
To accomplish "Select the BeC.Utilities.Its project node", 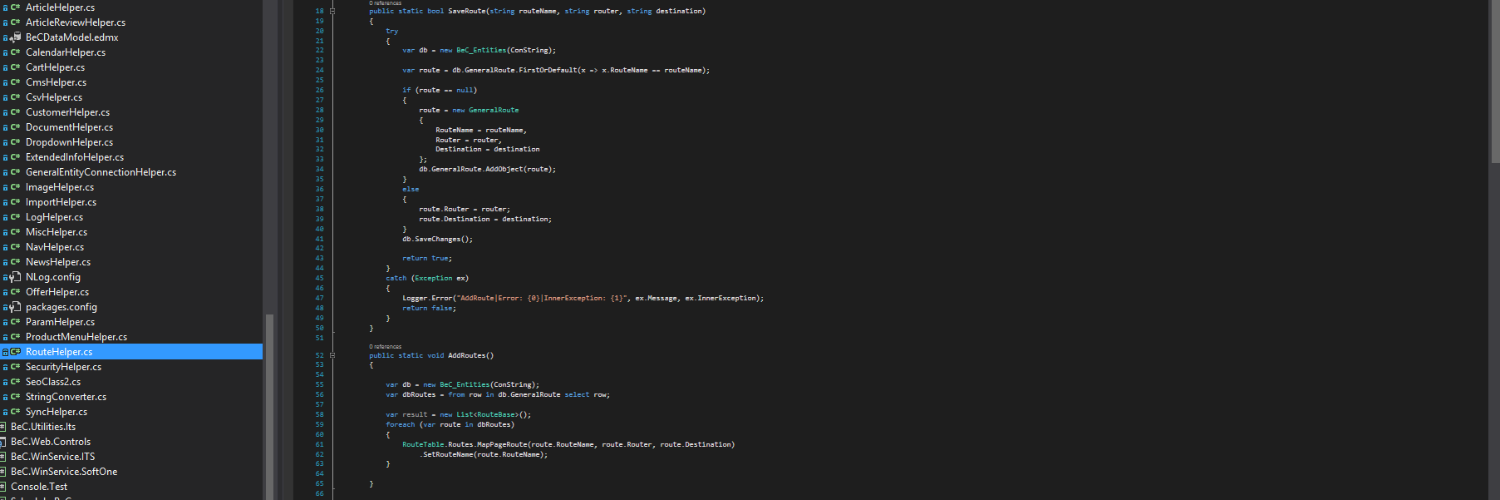I will click(x=43, y=426).
